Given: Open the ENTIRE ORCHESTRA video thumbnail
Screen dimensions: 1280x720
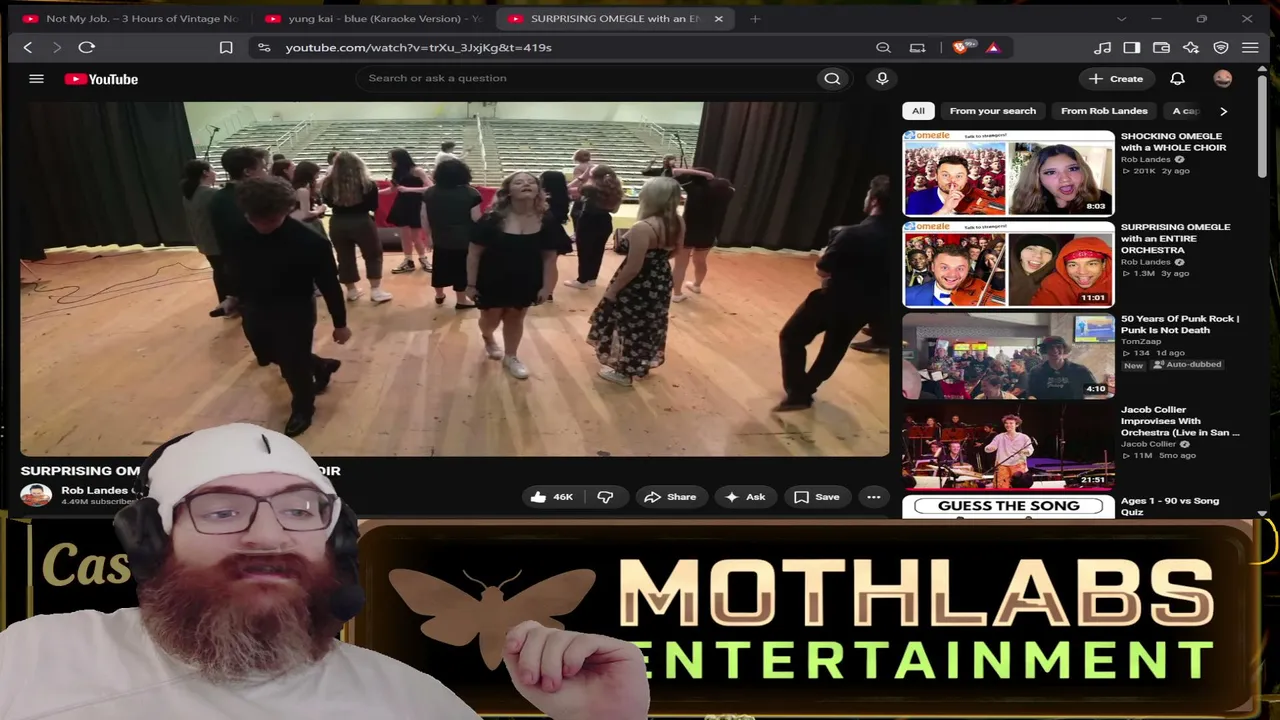Looking at the screenshot, I should click(1008, 264).
